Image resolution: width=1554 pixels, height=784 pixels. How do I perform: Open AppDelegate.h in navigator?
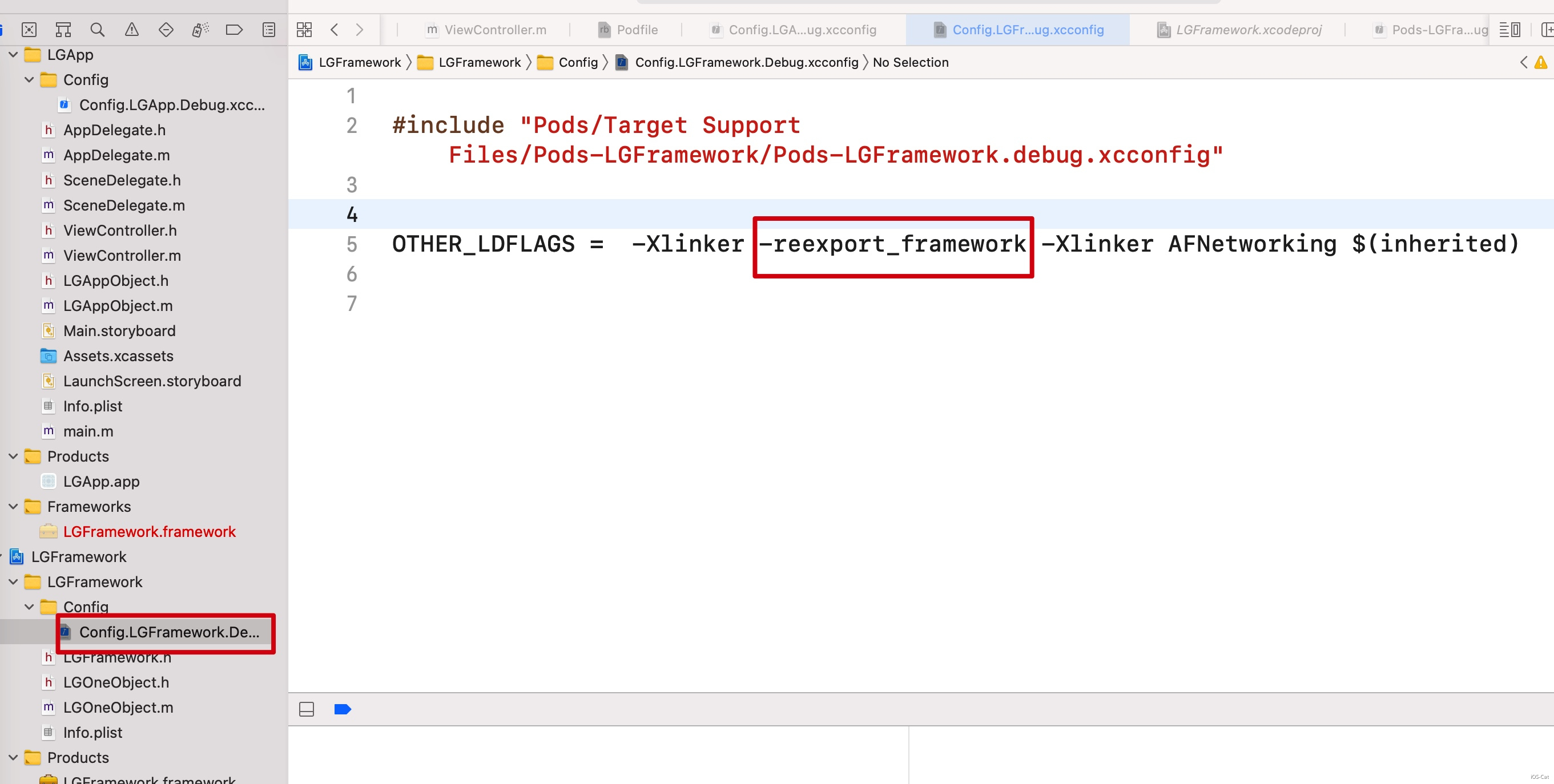click(x=104, y=130)
